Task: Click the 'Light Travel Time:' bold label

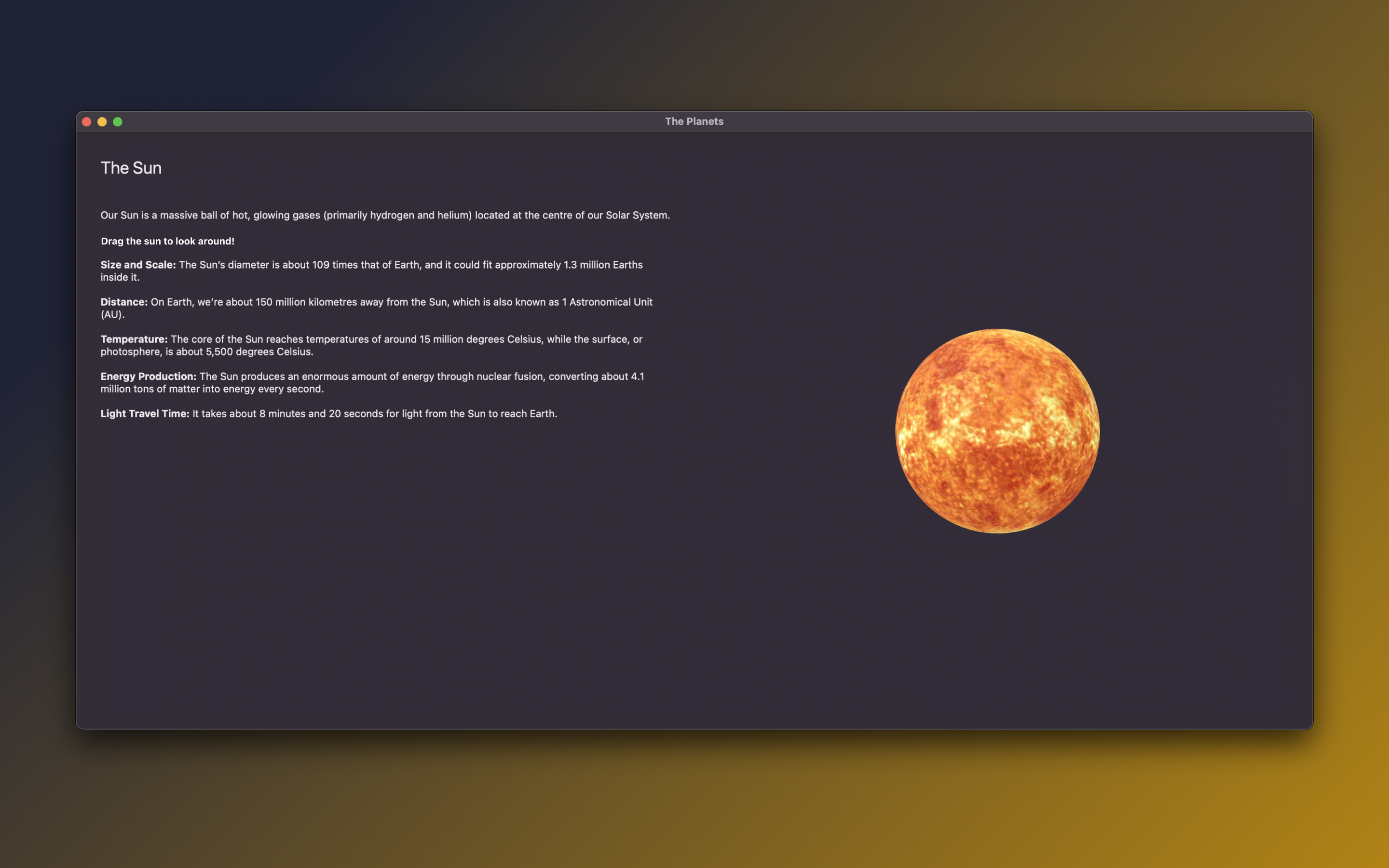Action: pyautogui.click(x=145, y=414)
